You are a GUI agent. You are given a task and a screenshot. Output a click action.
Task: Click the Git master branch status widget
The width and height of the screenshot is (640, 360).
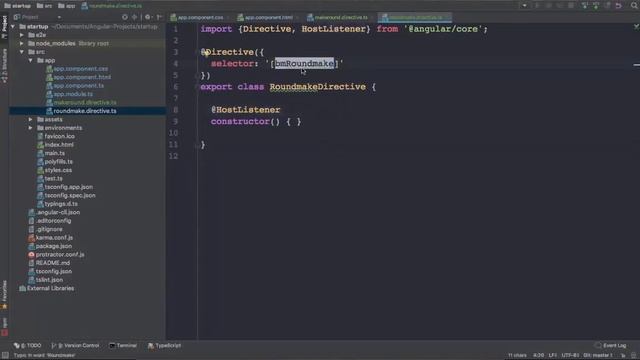599,356
